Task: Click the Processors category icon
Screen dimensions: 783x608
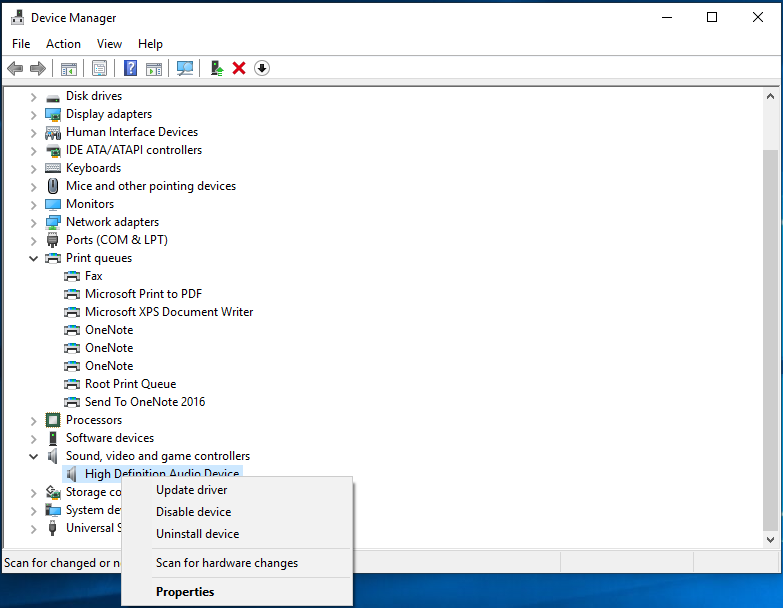Action: [53, 420]
